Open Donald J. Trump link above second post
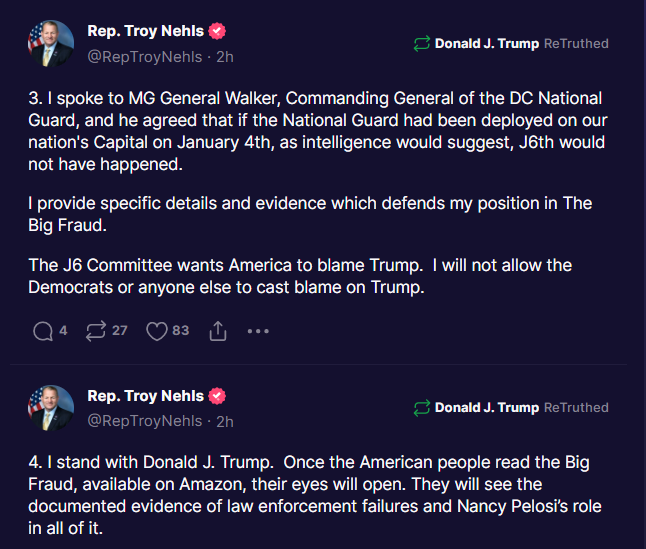Viewport: 646px width, 549px height. pos(486,408)
